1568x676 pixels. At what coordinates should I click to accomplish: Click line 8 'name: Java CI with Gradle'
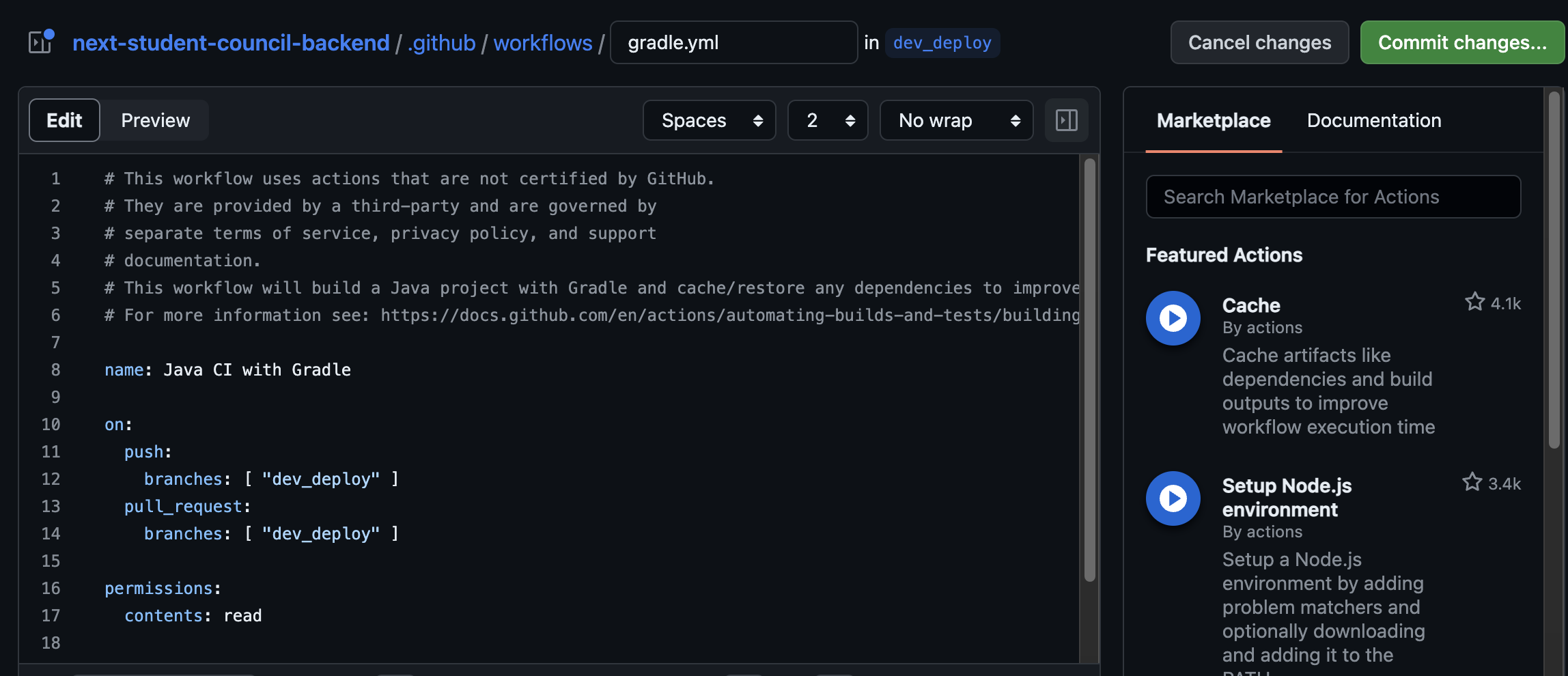coord(227,369)
